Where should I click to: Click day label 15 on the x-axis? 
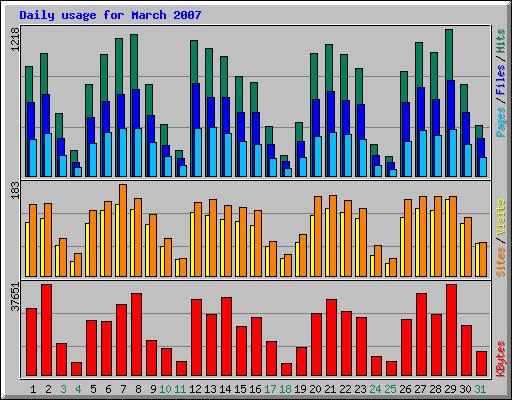point(240,389)
